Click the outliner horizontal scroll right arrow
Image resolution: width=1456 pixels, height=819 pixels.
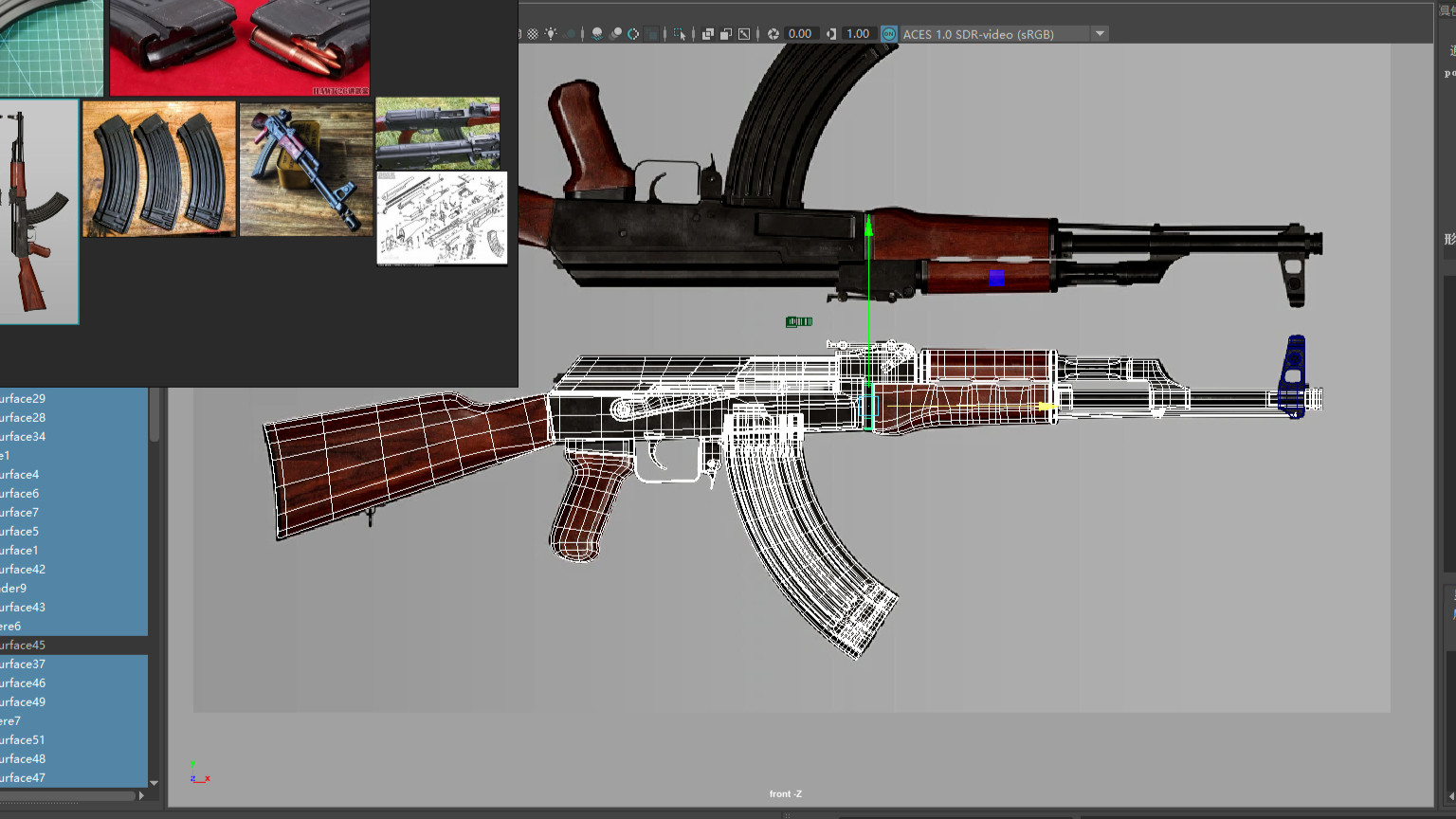(x=141, y=796)
